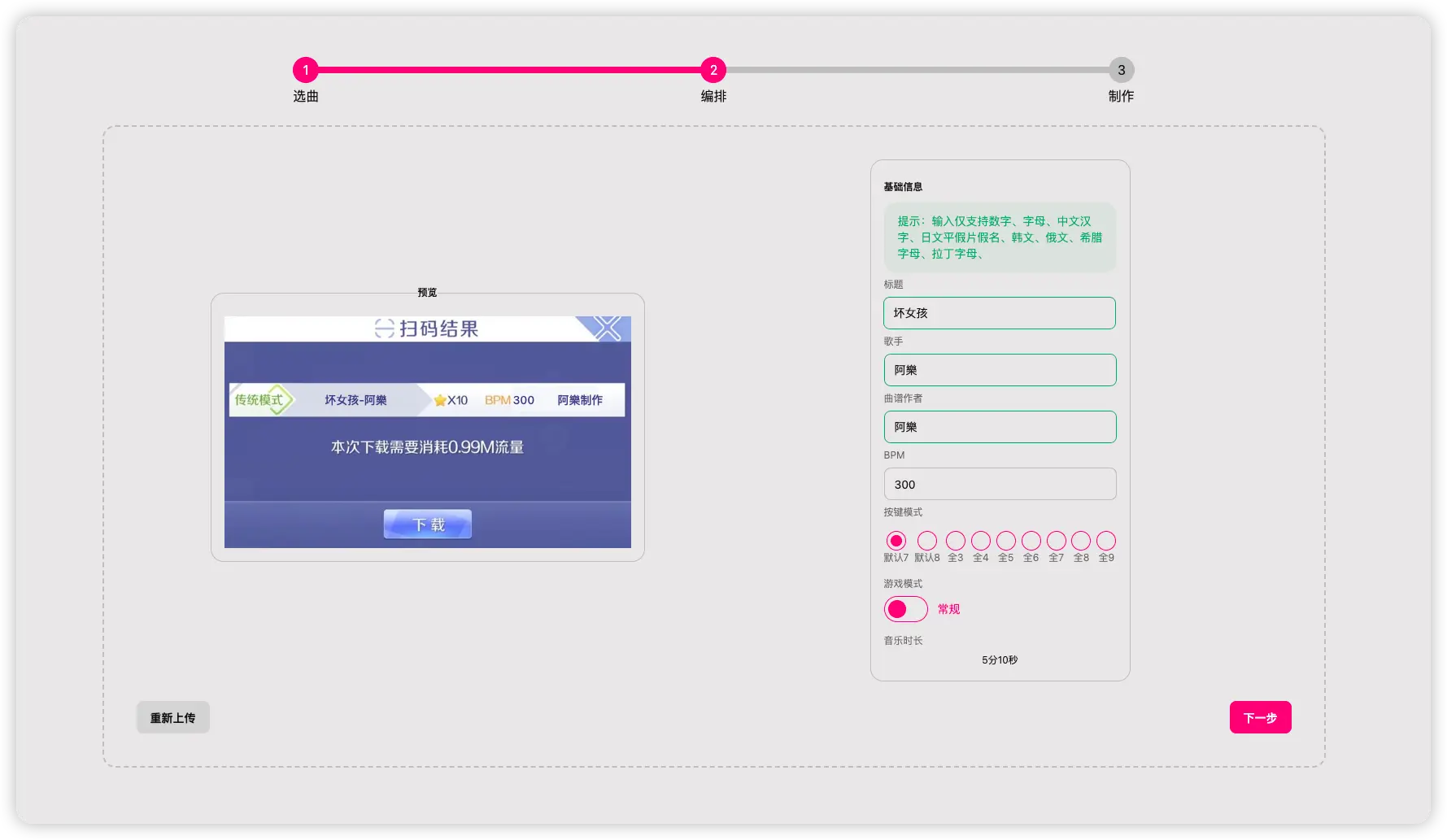
Task: Click the 基础信息 heading
Action: 903,187
